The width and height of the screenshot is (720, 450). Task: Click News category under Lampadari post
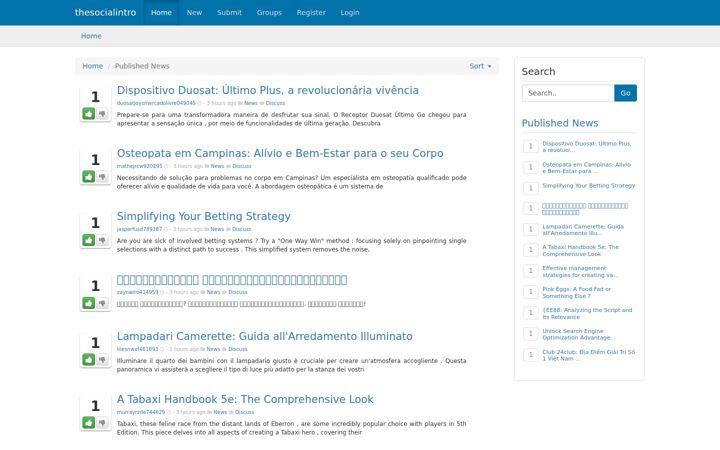pos(213,349)
